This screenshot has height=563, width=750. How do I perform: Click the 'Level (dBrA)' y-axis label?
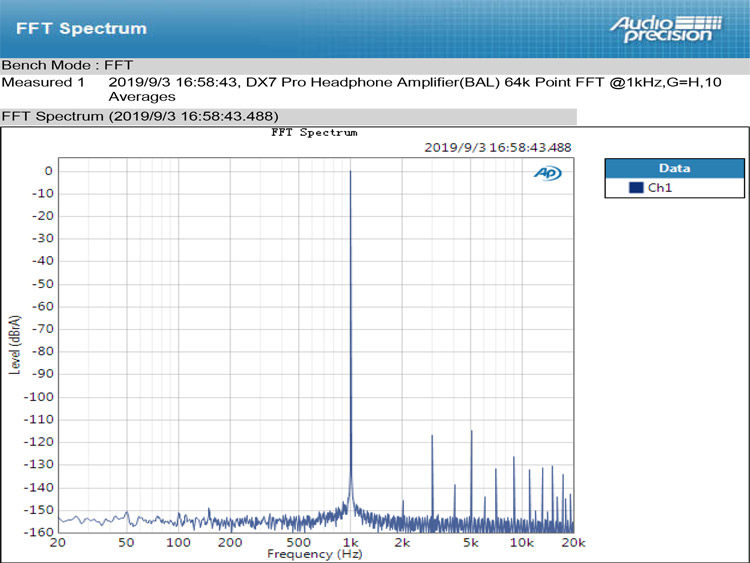[x=15, y=344]
